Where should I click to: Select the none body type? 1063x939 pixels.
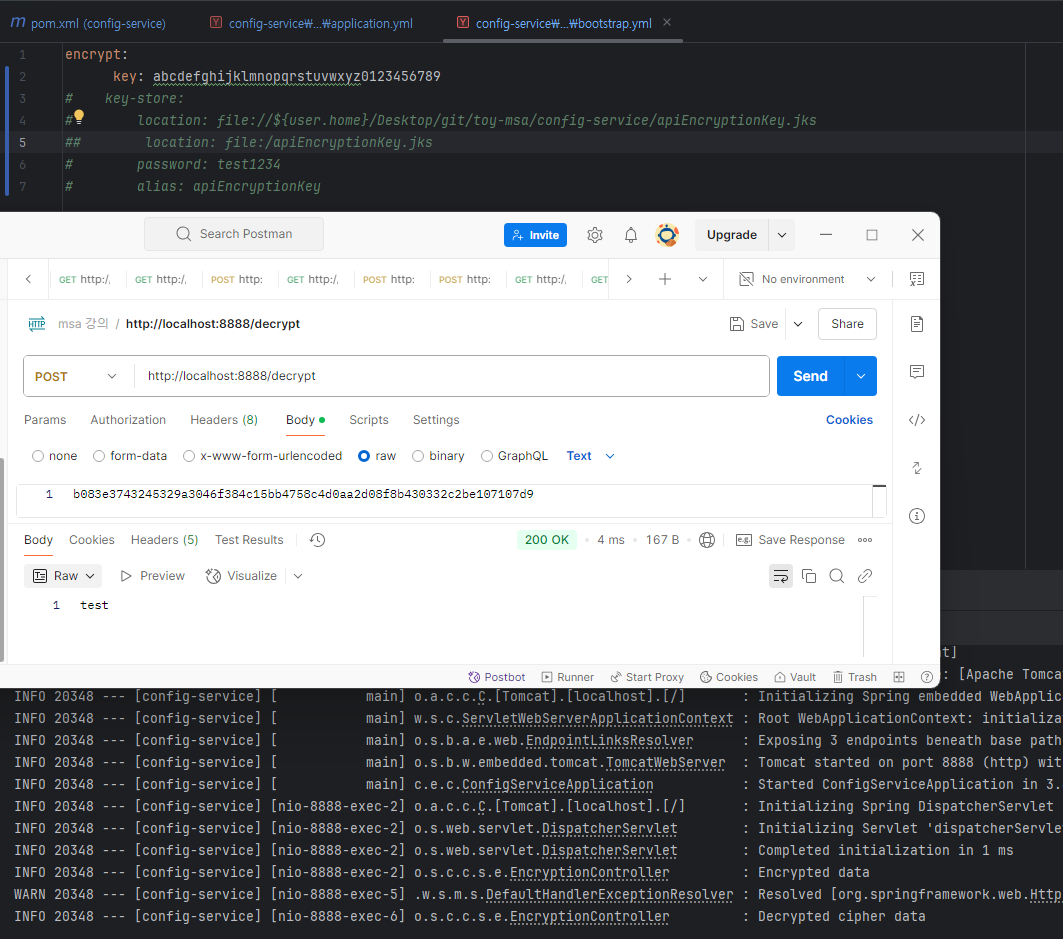click(38, 456)
